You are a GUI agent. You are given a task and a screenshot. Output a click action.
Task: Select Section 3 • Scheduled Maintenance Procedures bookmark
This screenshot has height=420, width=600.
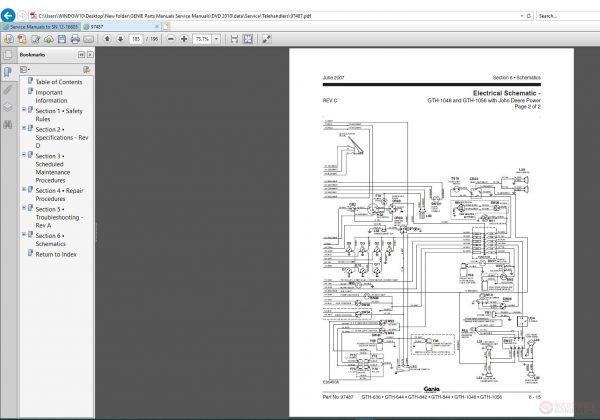(53, 168)
